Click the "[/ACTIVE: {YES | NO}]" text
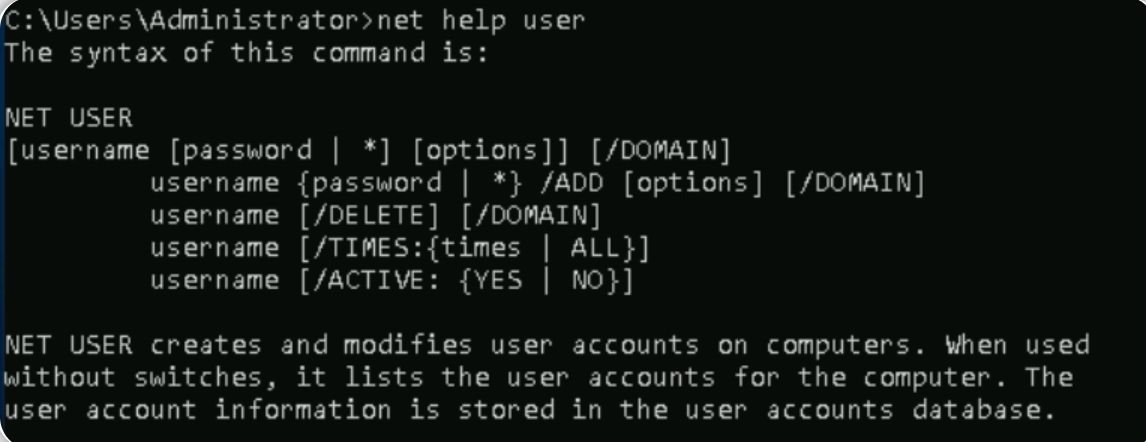This screenshot has height=442, width=1146. click(x=466, y=281)
